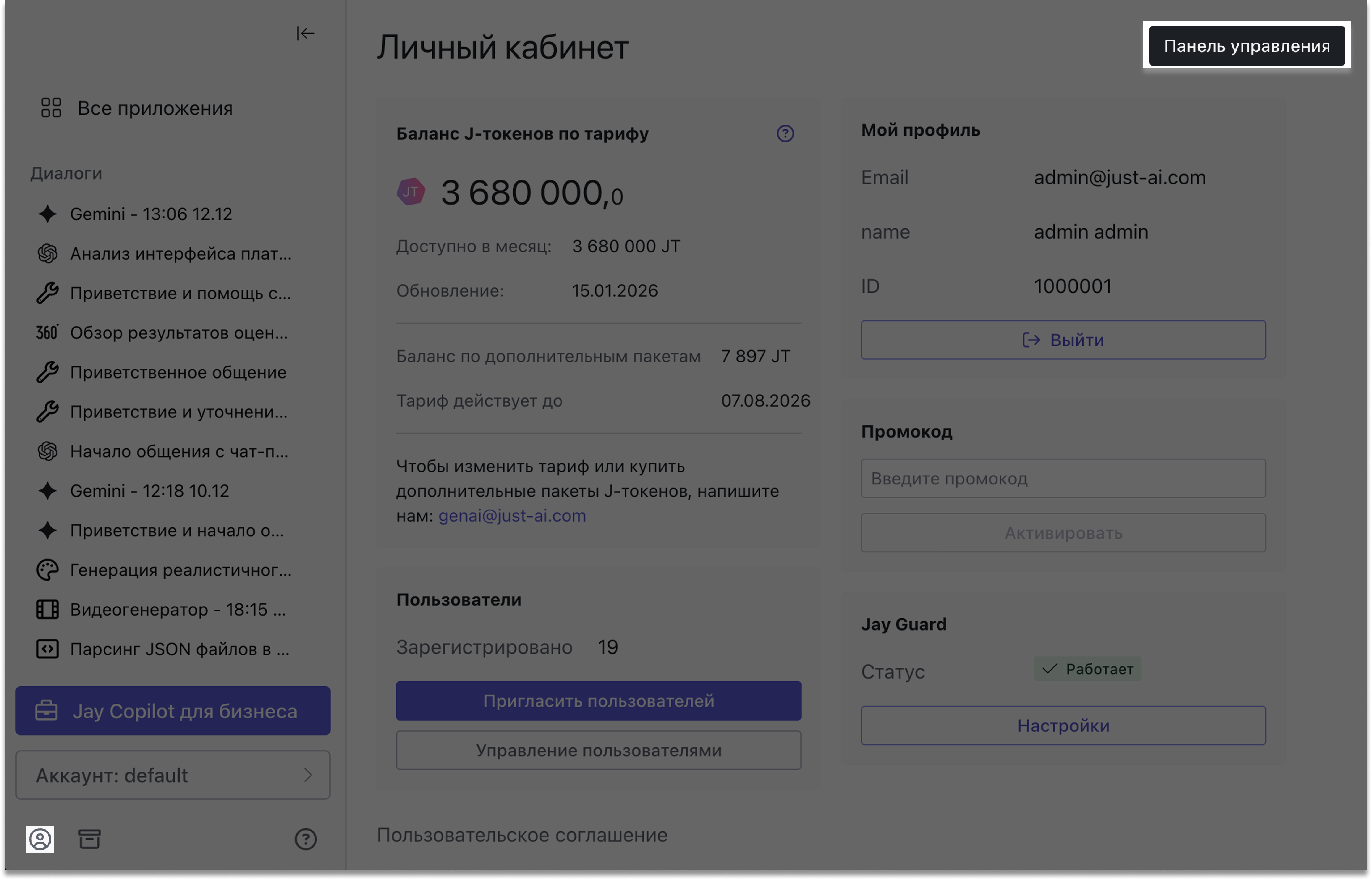Open the archive box icon

click(89, 839)
